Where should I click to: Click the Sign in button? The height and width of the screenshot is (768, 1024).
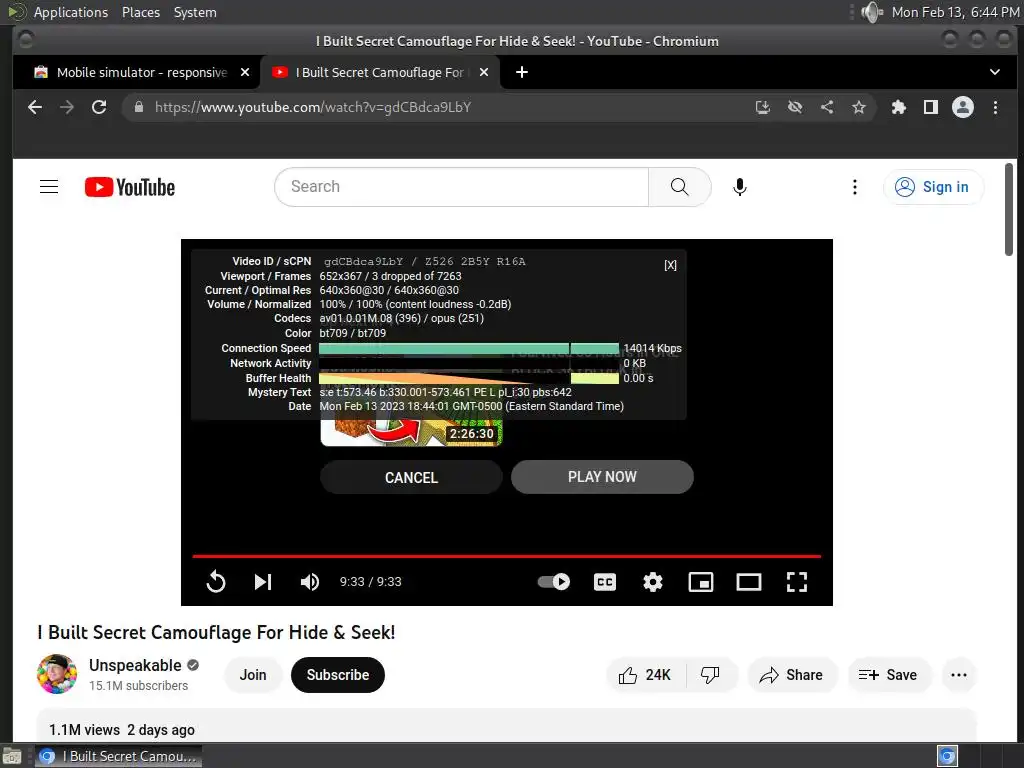pyautogui.click(x=933, y=187)
